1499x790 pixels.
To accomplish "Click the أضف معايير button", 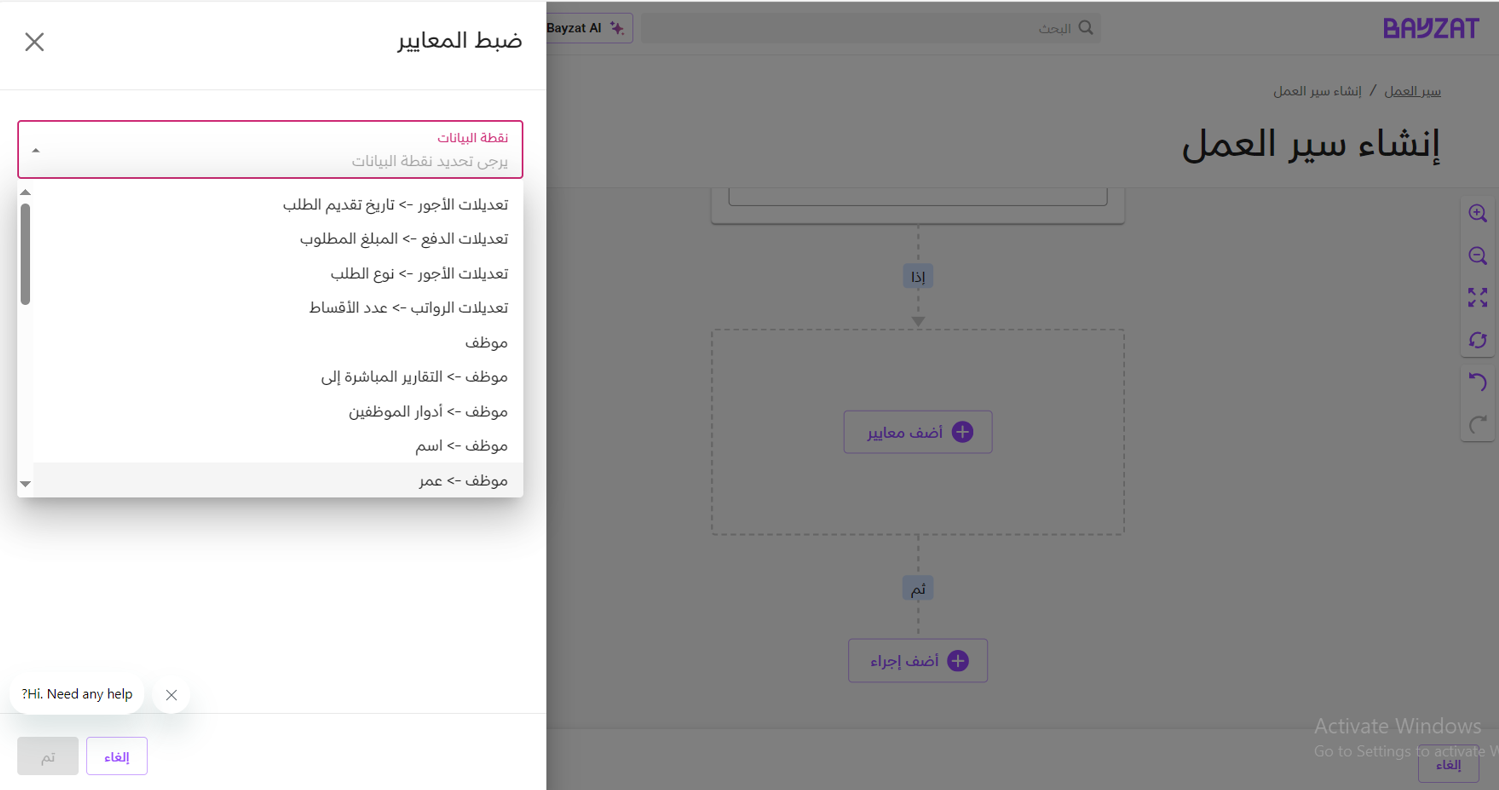I will coord(917,432).
